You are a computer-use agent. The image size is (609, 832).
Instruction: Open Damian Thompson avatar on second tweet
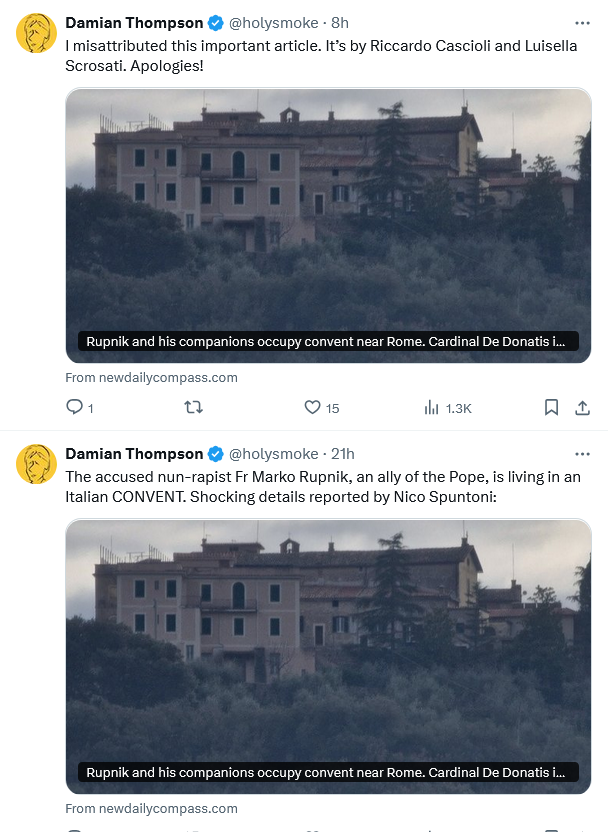(x=36, y=464)
